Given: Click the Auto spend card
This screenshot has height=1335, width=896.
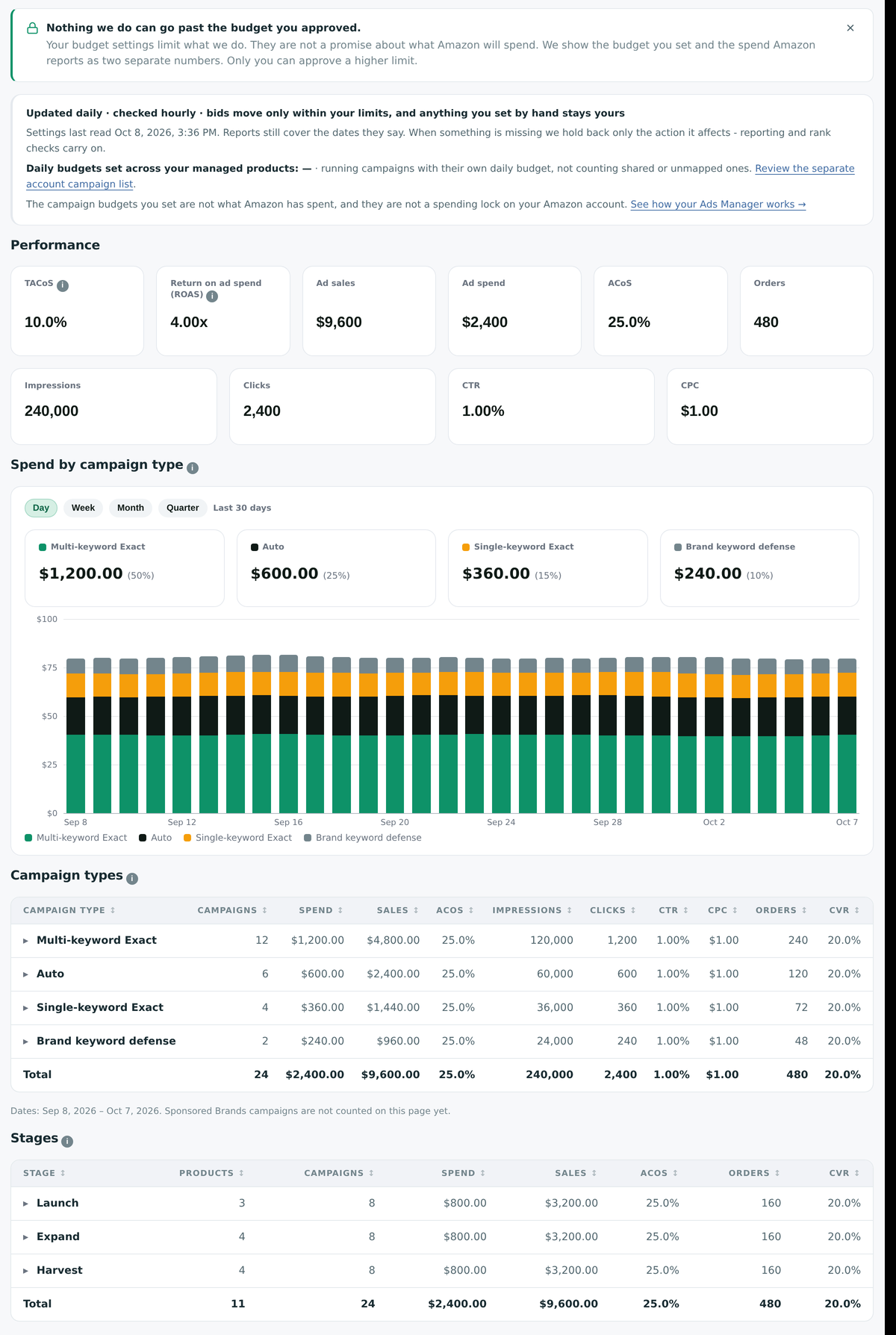Looking at the screenshot, I should 336,568.
